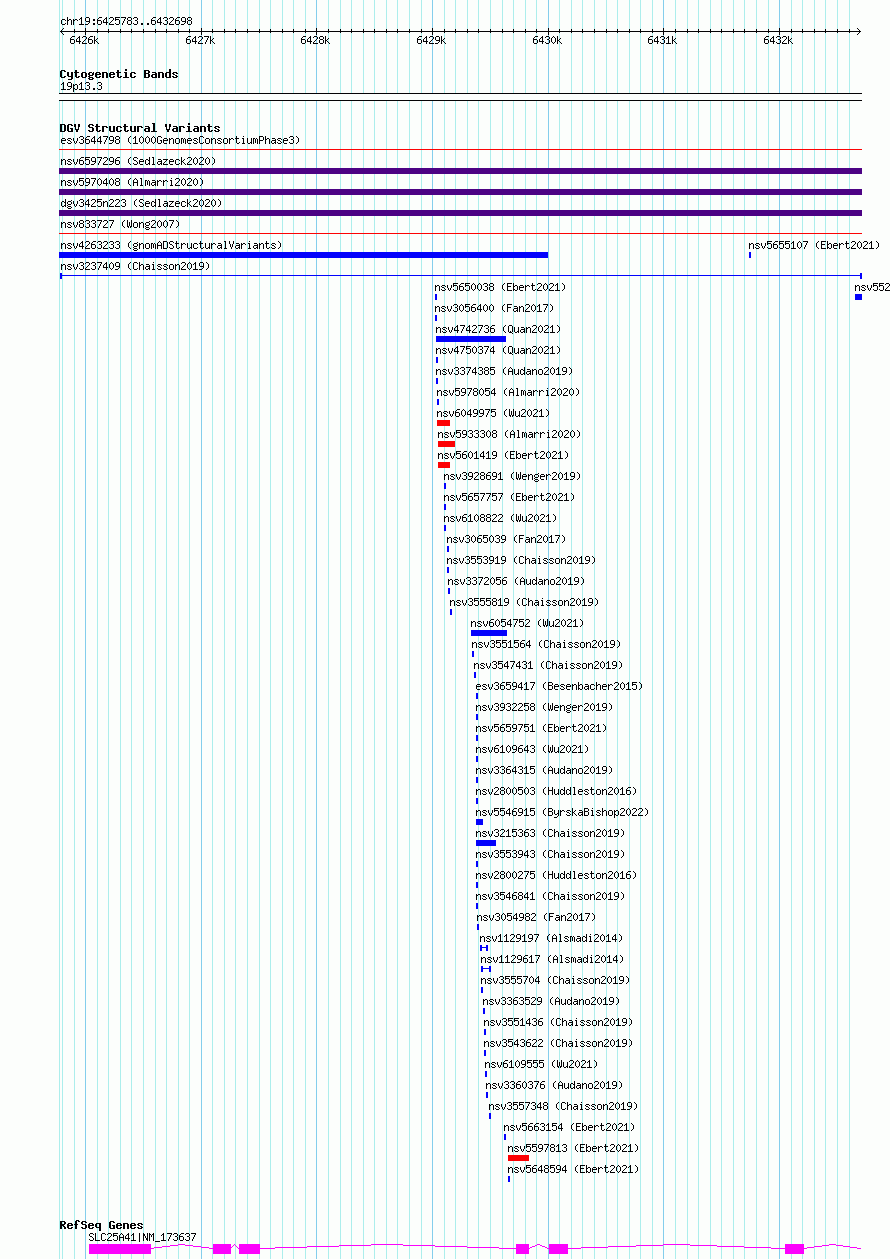Select nsv1129197 (Alsmadi2014) label
Viewport: 890px width, 1259px height.
[551, 938]
